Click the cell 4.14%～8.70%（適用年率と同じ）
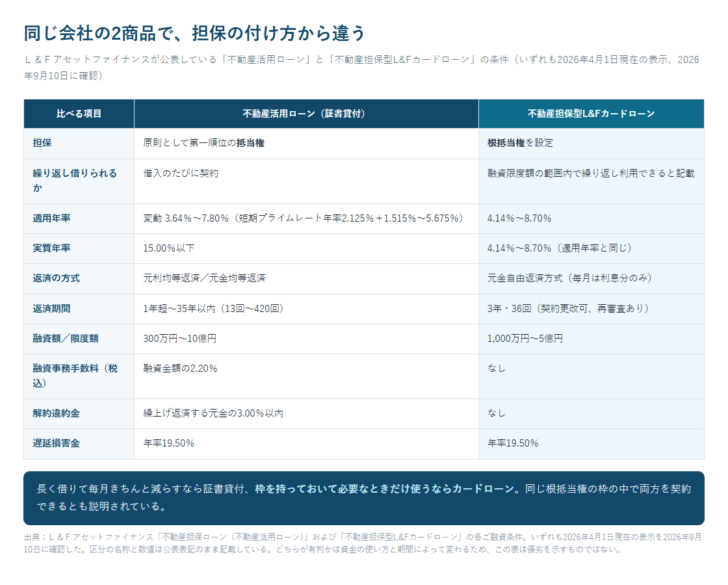This screenshot has height=585, width=728. (x=591, y=248)
